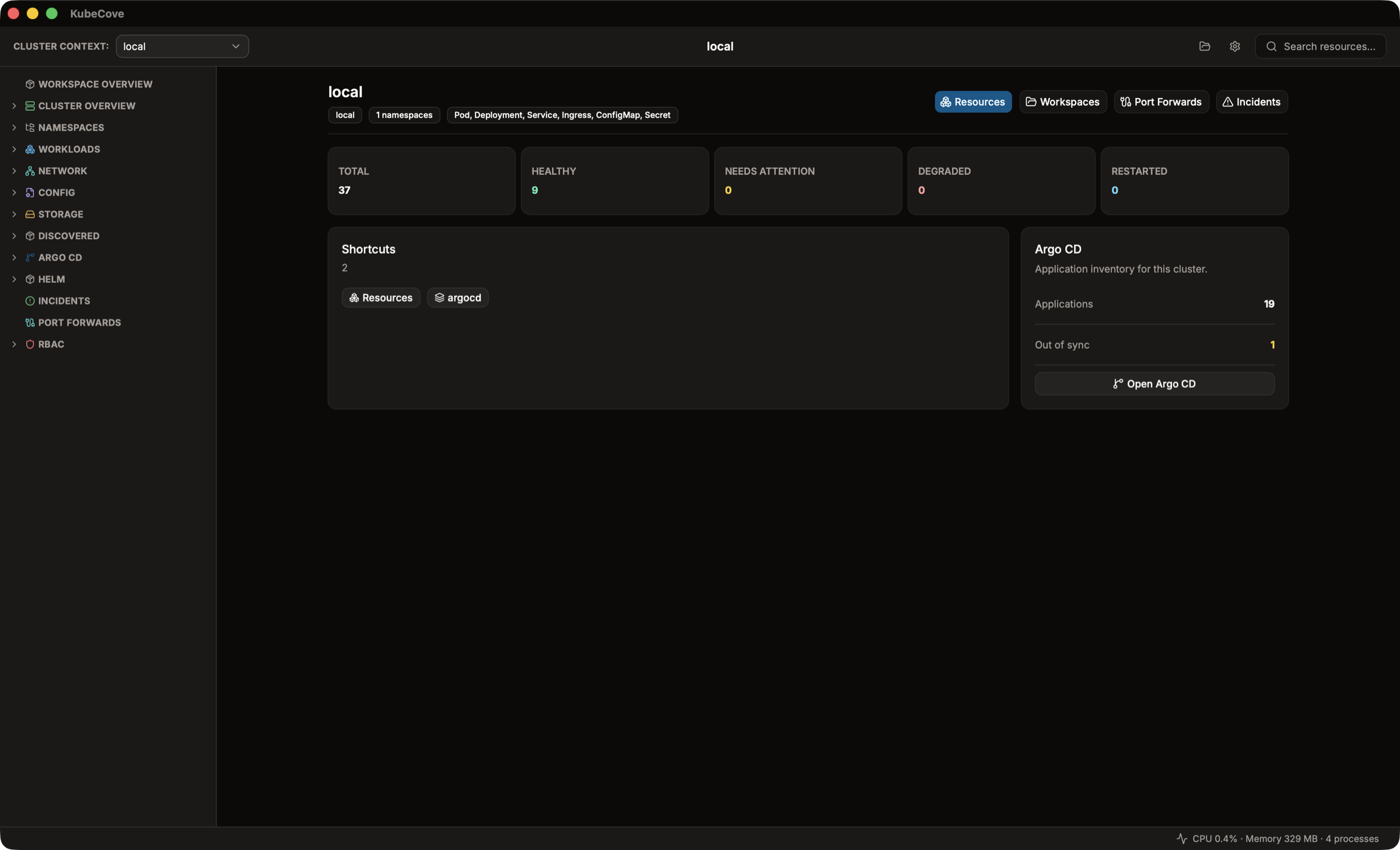This screenshot has height=850, width=1400.
Task: Click the Open Argo CD button
Action: 1154,384
